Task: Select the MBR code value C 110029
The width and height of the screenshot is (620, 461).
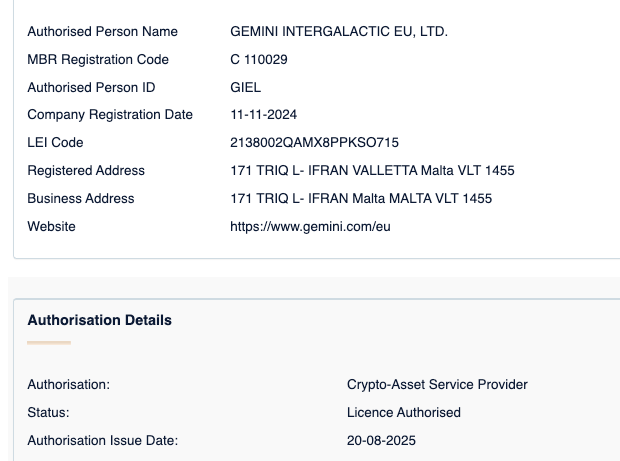Action: click(x=259, y=60)
